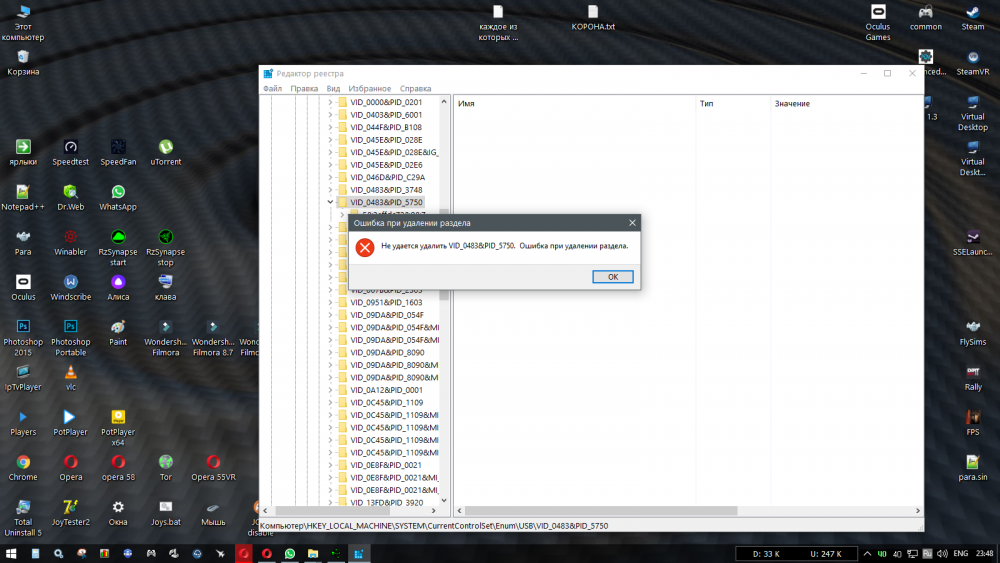This screenshot has height=563, width=1000.
Task: Open WhatsApp from the taskbar
Action: [x=290, y=553]
